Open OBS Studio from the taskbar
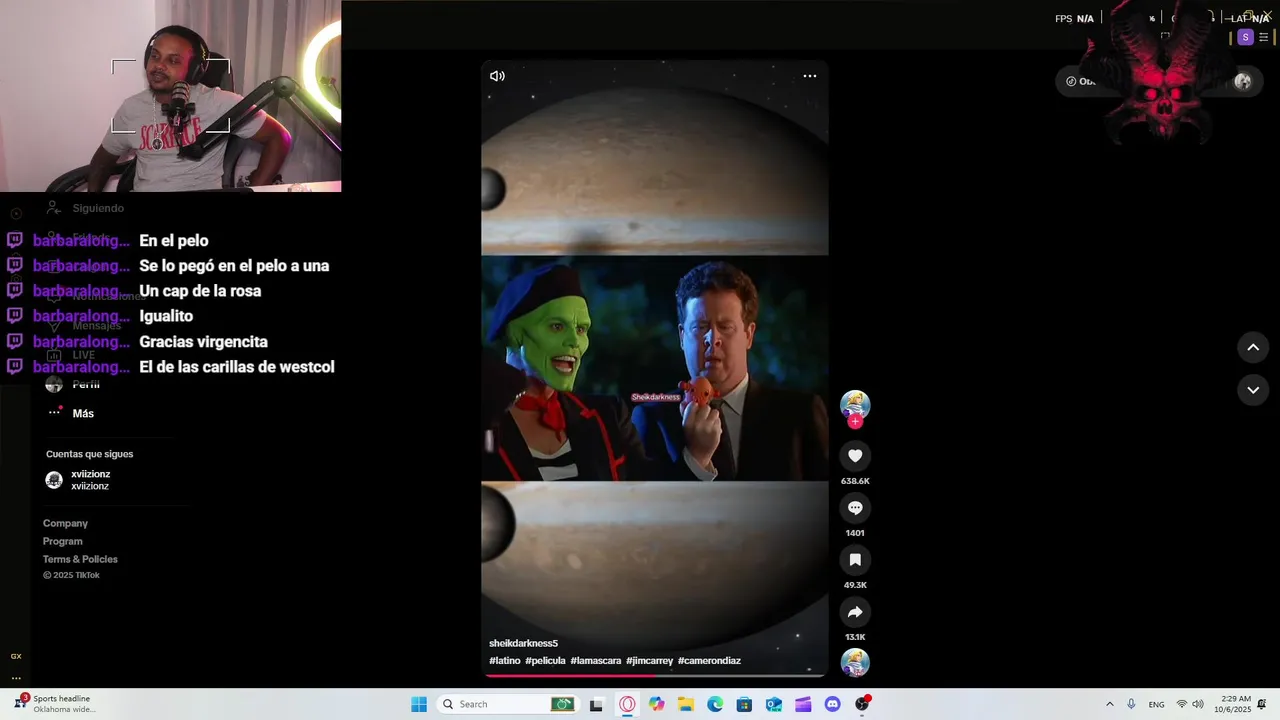This screenshot has width=1280, height=720. click(862, 704)
